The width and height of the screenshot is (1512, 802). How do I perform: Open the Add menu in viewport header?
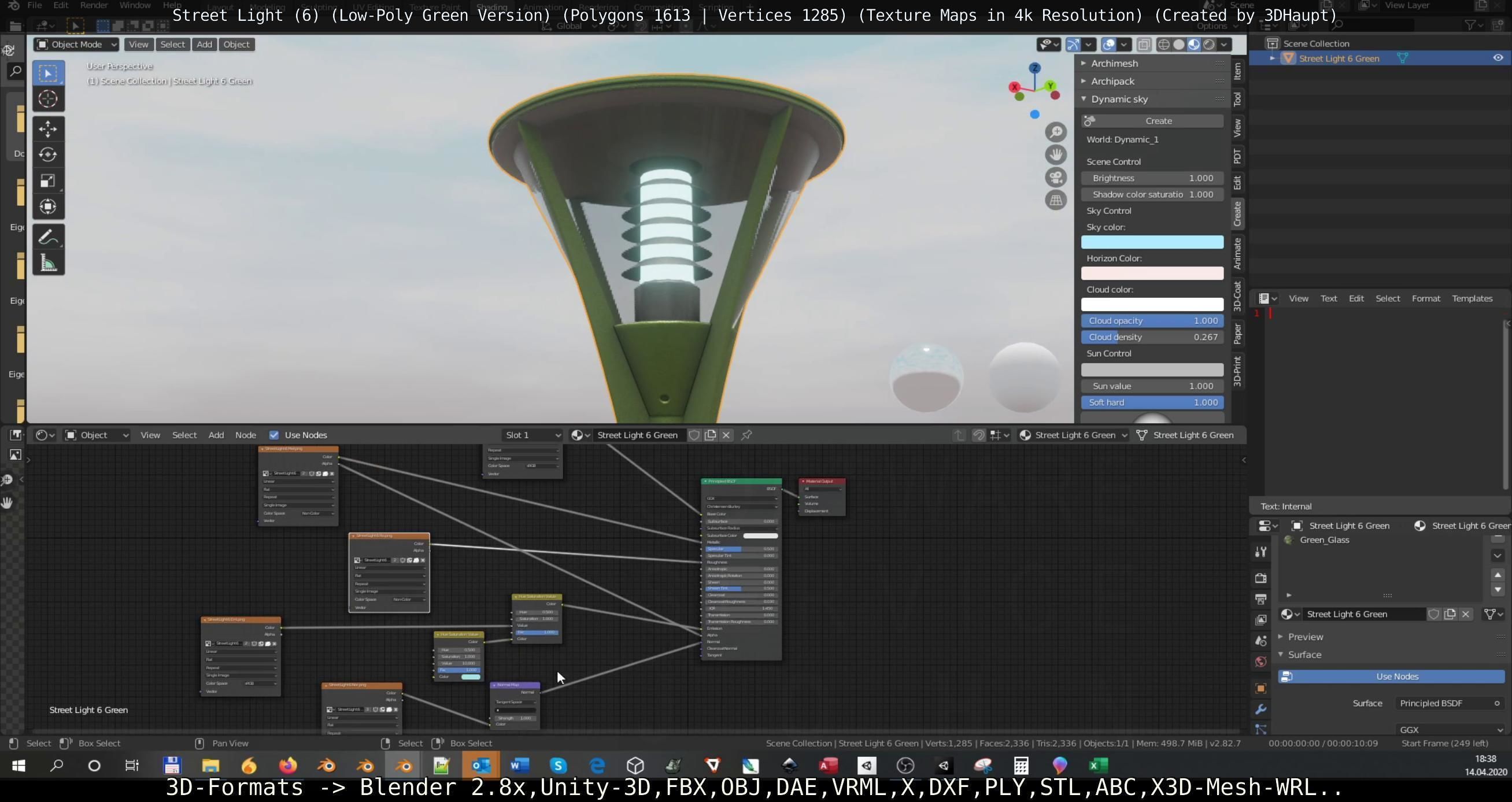pyautogui.click(x=204, y=44)
